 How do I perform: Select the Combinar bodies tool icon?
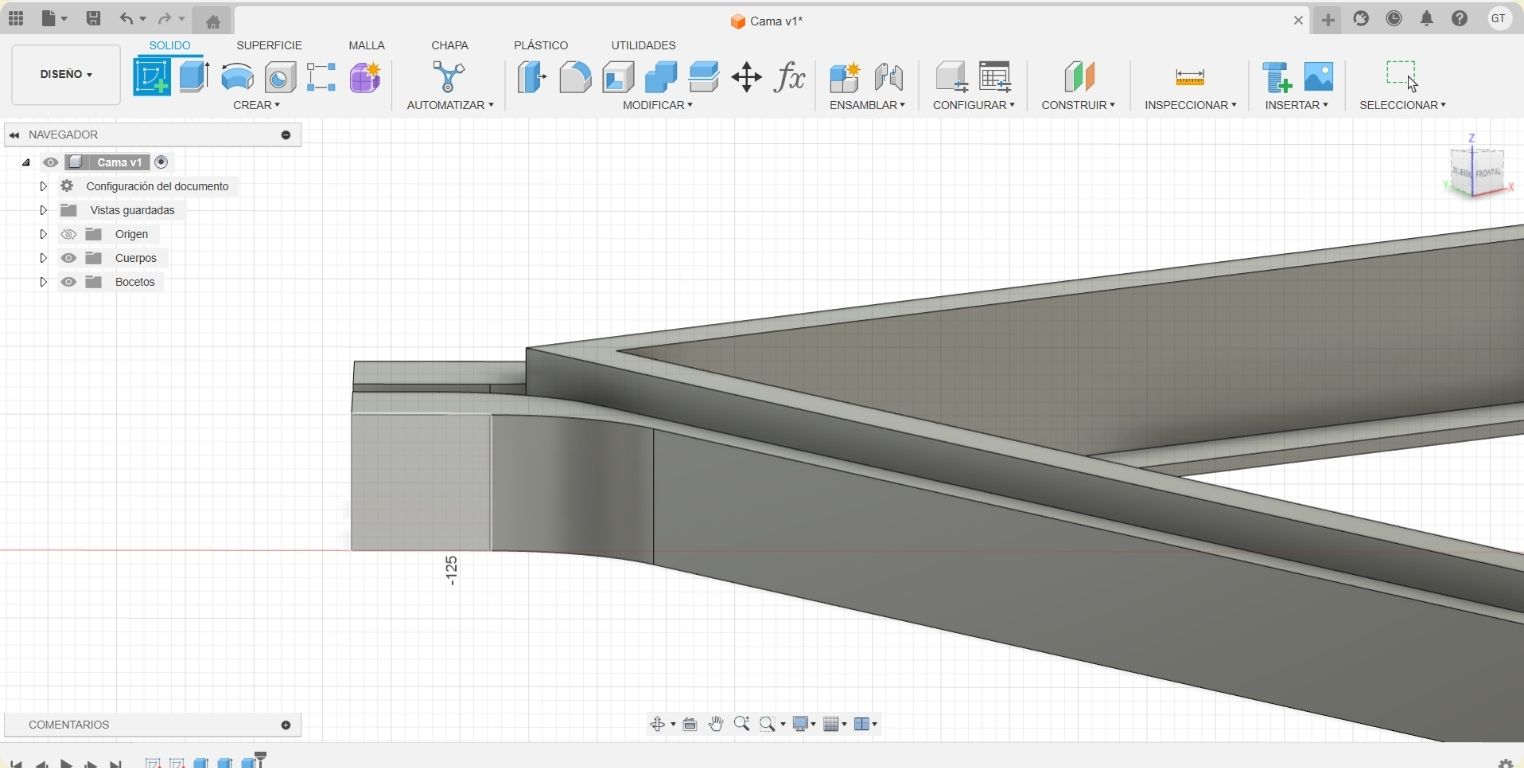point(661,77)
